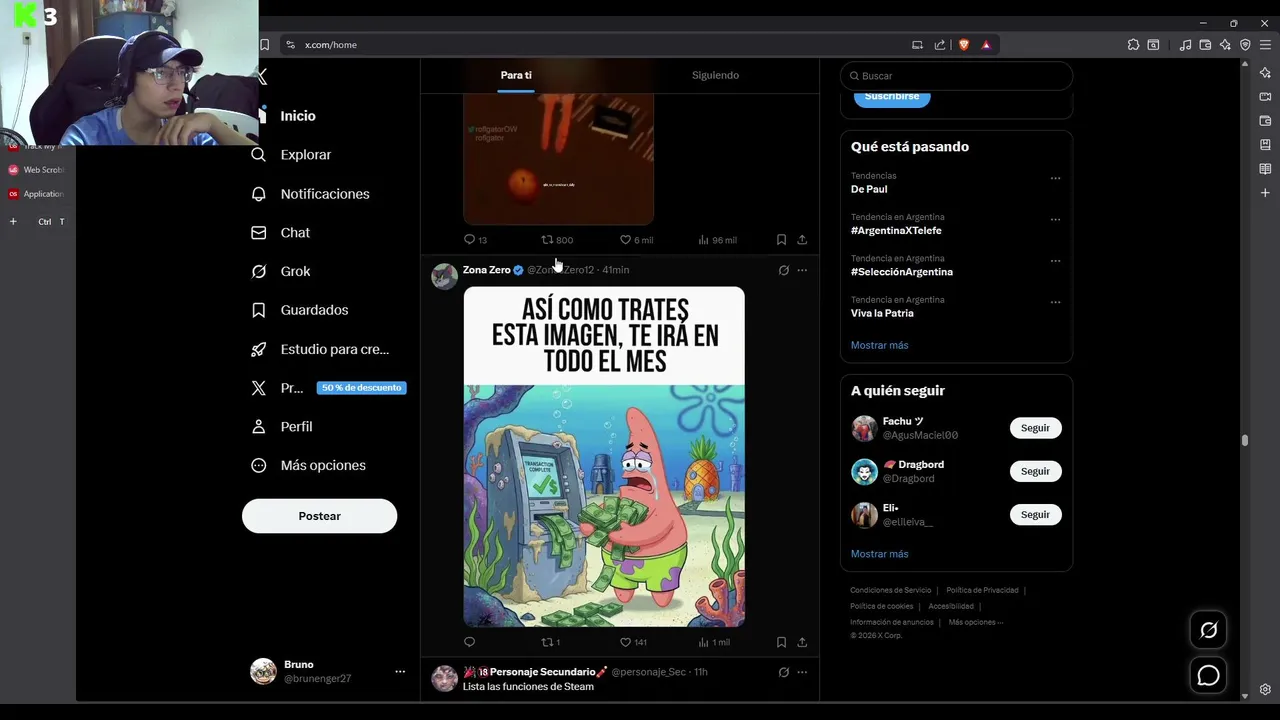The image size is (1280, 720).
Task: Share the post with 96 mil views
Action: pyautogui.click(x=802, y=240)
